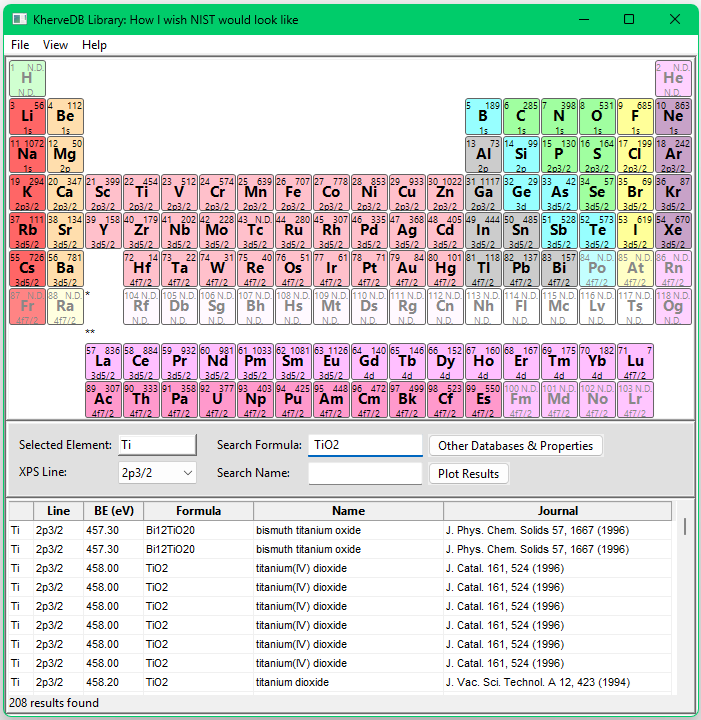Focus the Search Formula field

(365, 445)
